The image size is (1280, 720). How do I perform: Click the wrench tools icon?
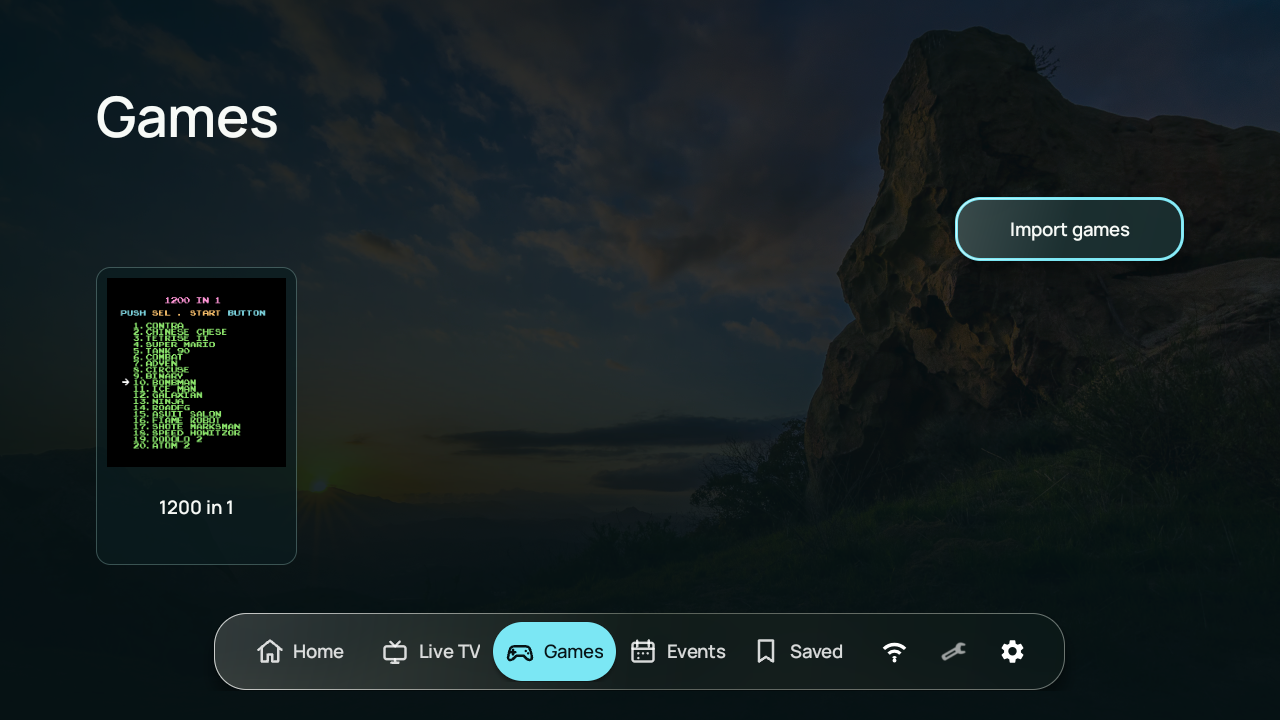point(953,652)
